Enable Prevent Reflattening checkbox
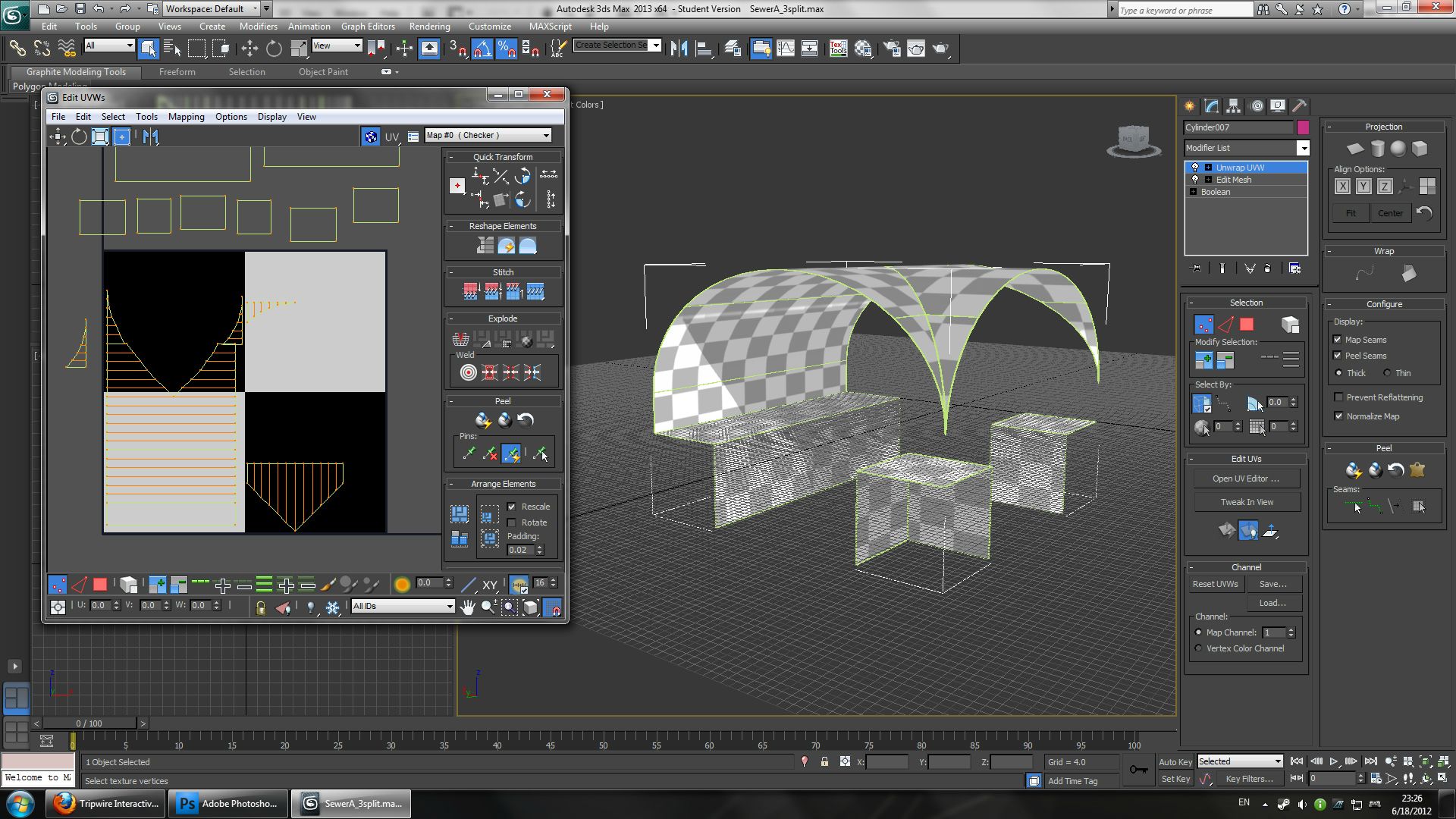 tap(1338, 397)
